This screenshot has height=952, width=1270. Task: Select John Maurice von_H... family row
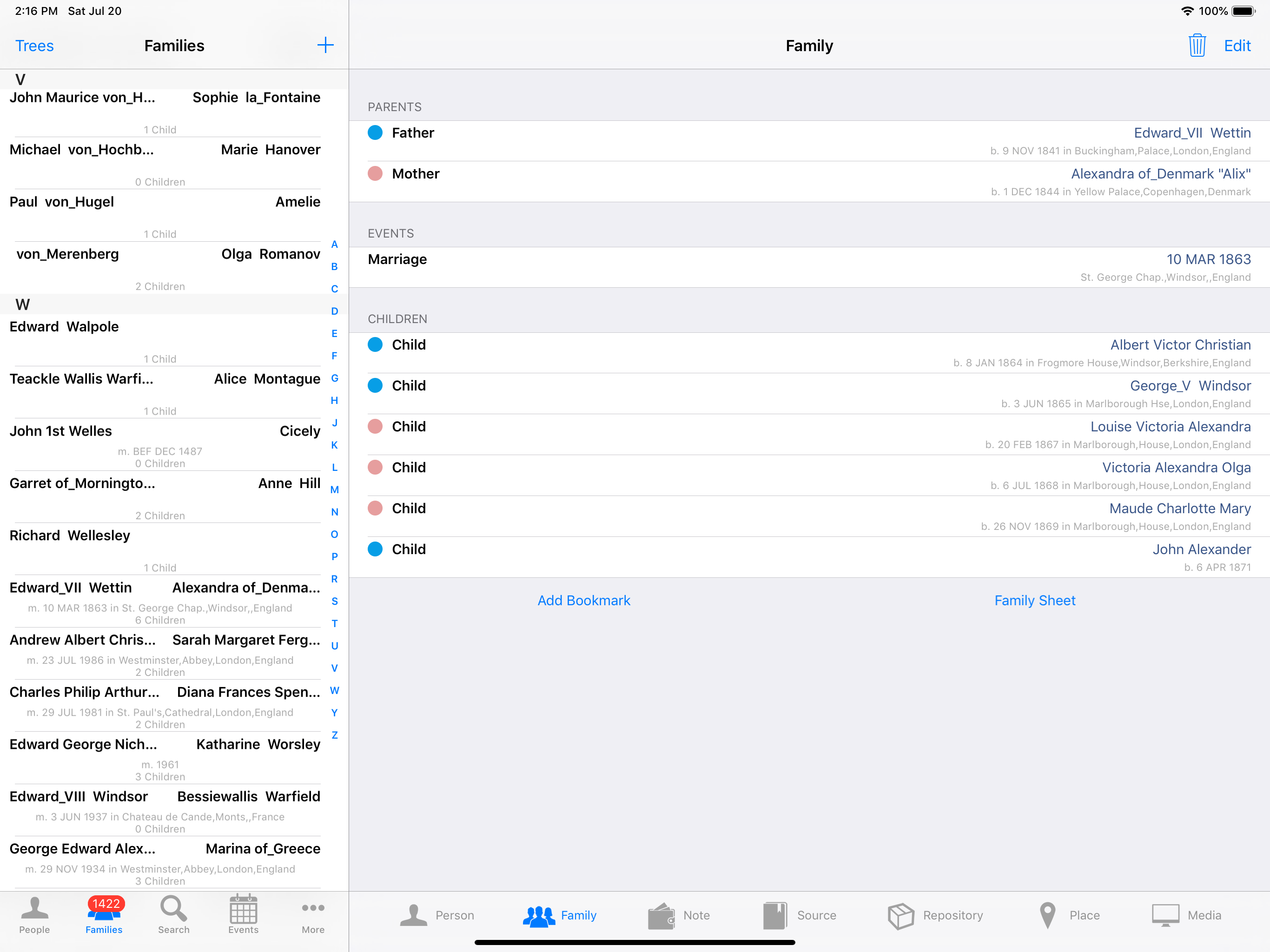[165, 112]
